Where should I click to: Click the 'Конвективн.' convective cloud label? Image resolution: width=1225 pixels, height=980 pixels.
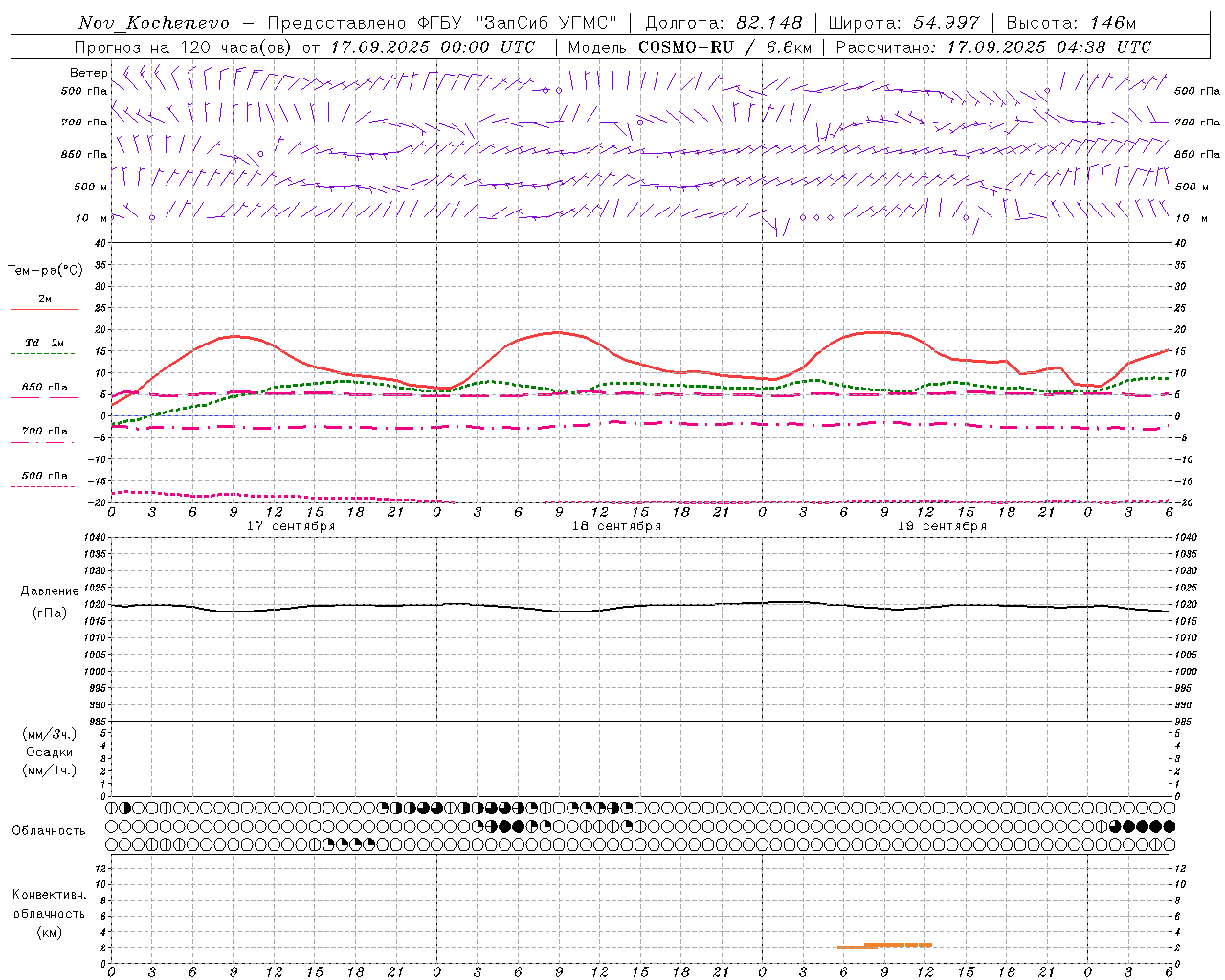(49, 895)
